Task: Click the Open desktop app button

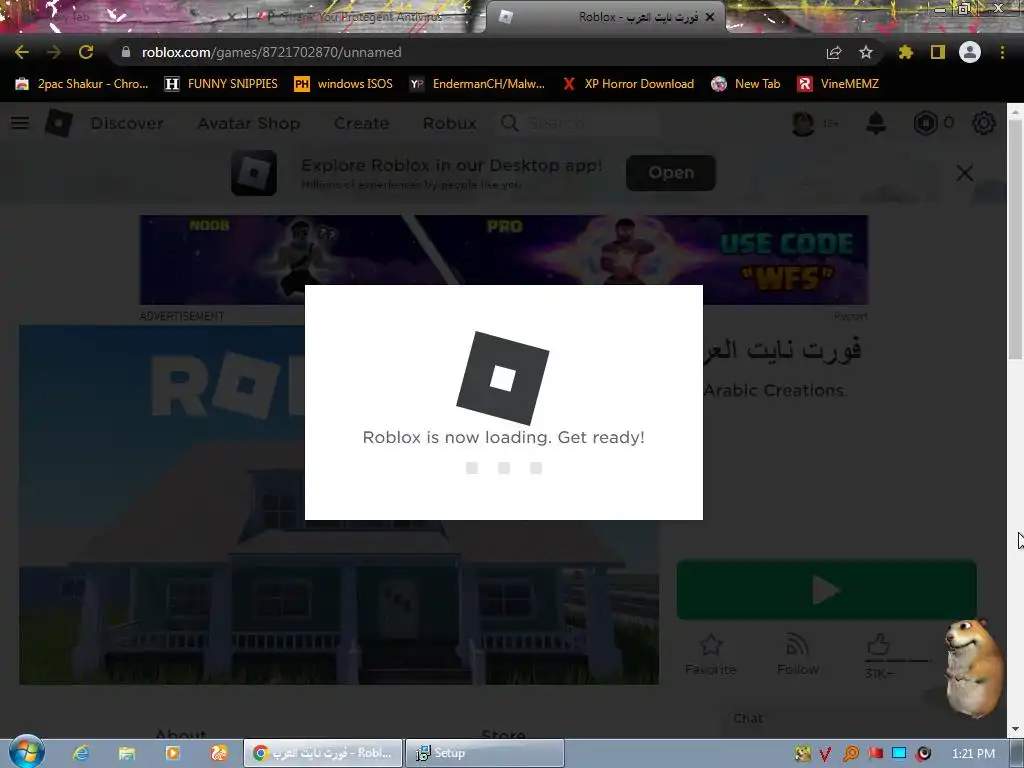Action: pyautogui.click(x=671, y=172)
